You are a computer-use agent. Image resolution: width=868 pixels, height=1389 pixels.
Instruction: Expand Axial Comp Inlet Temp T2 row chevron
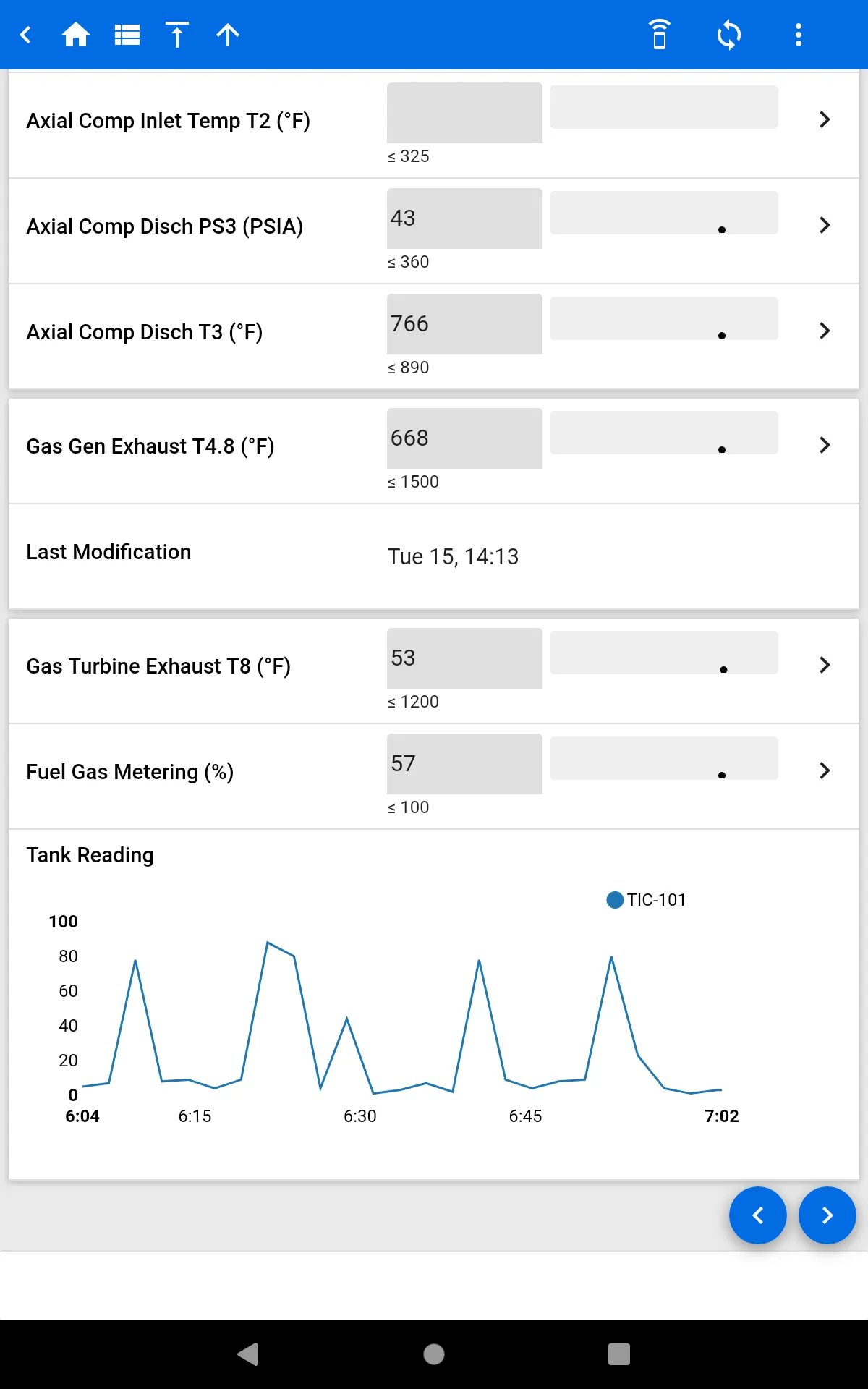[825, 120]
